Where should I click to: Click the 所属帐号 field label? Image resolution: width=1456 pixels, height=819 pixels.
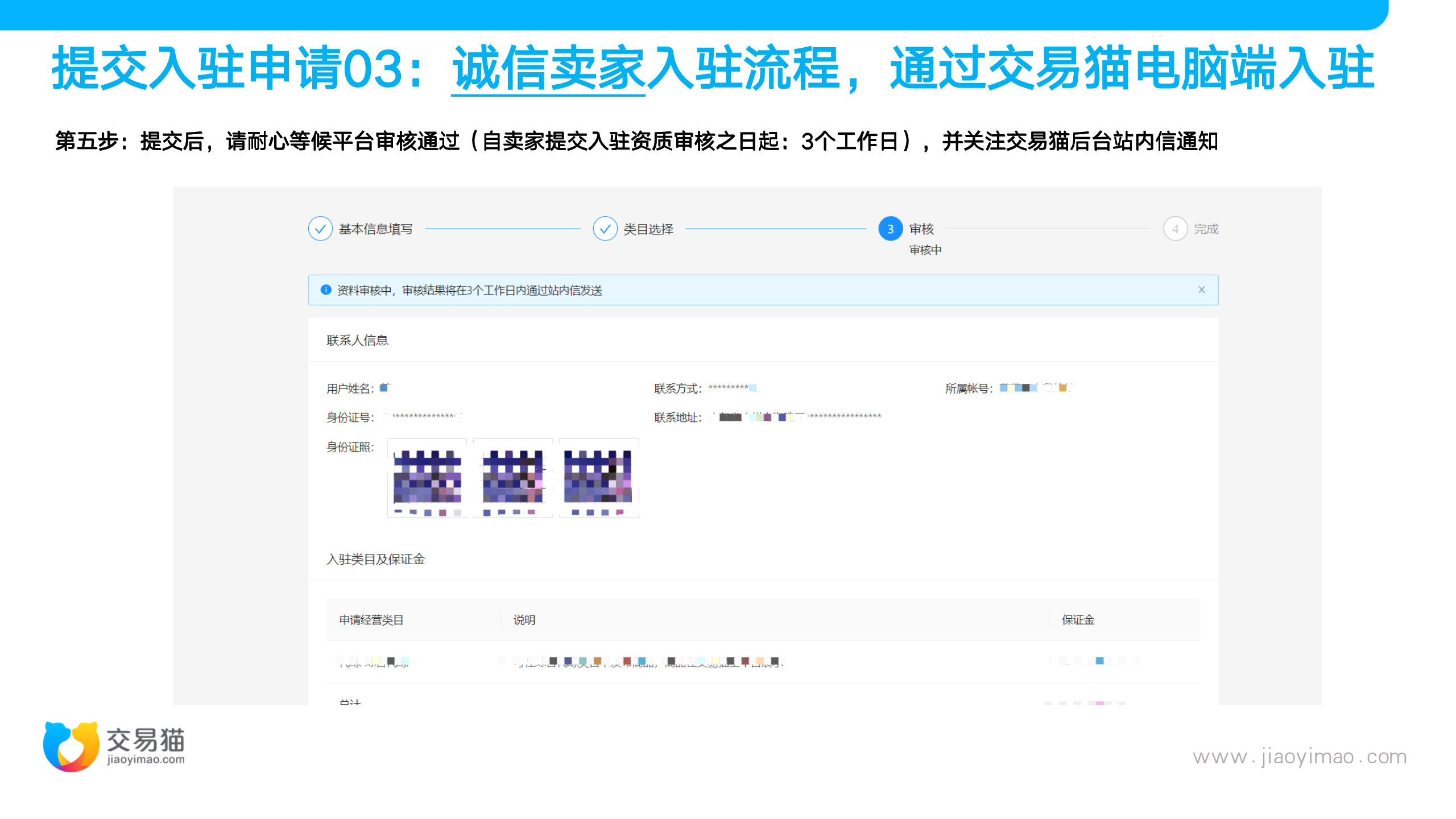tap(969, 388)
